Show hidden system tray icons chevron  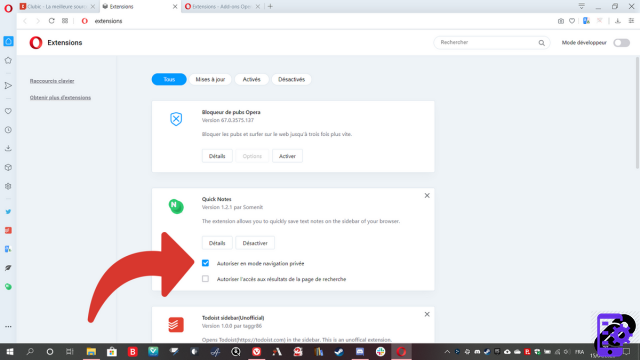click(447, 351)
